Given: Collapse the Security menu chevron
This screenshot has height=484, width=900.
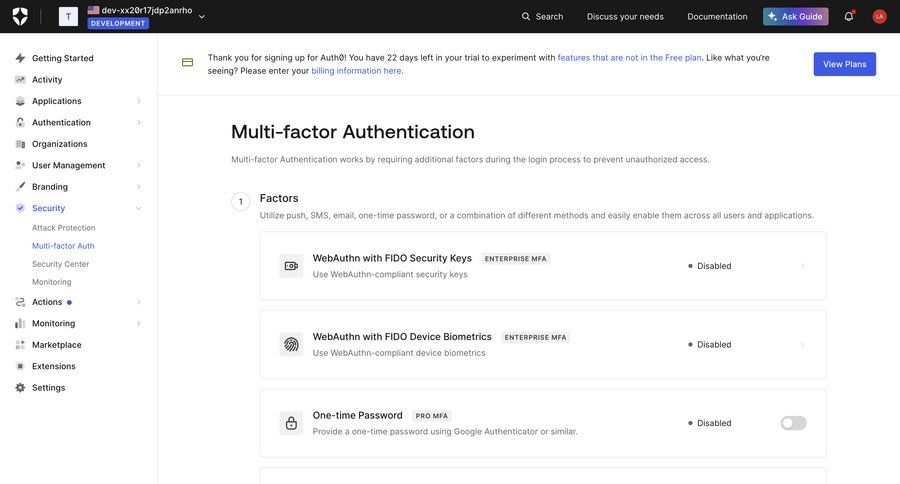Looking at the screenshot, I should tap(139, 208).
